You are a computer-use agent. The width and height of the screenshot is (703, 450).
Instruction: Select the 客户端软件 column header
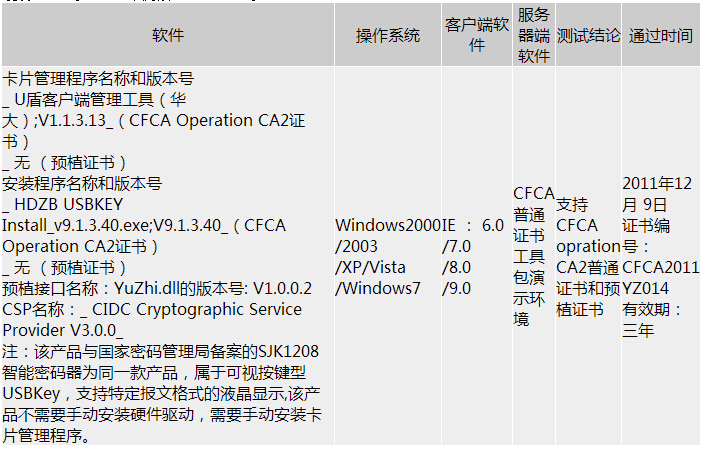[x=477, y=35]
